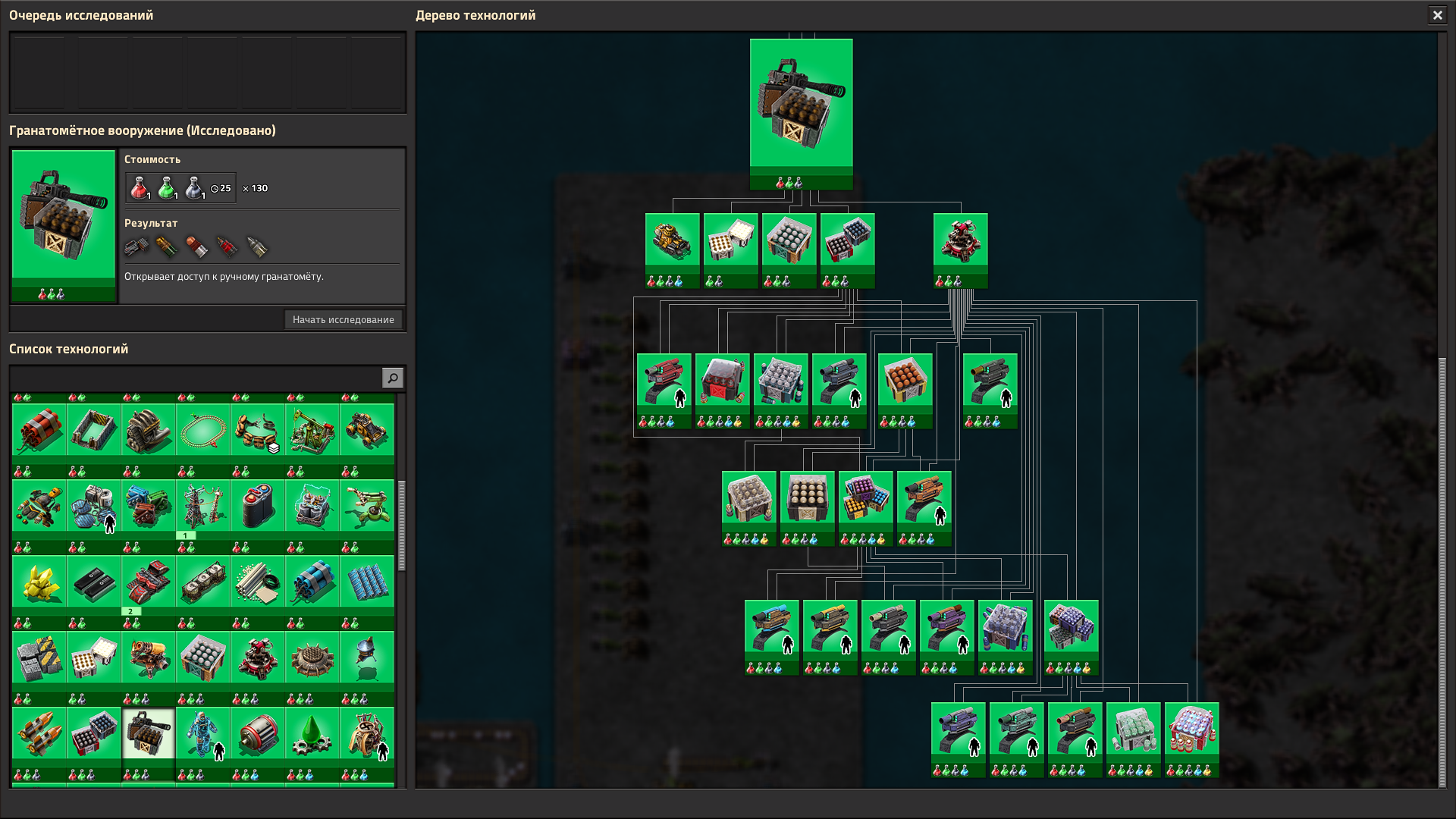This screenshot has width=1456, height=819.
Task: Choose the Sulfur processing technology
Action: [x=39, y=582]
